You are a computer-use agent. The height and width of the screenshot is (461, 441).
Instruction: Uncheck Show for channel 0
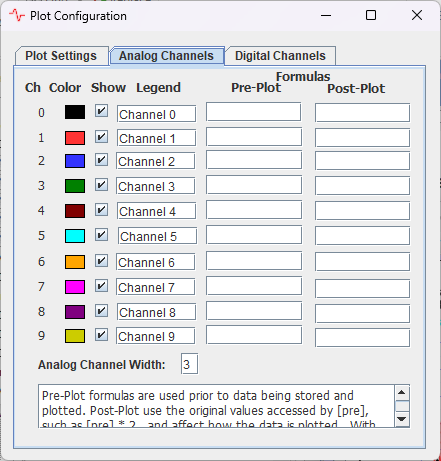(x=101, y=110)
